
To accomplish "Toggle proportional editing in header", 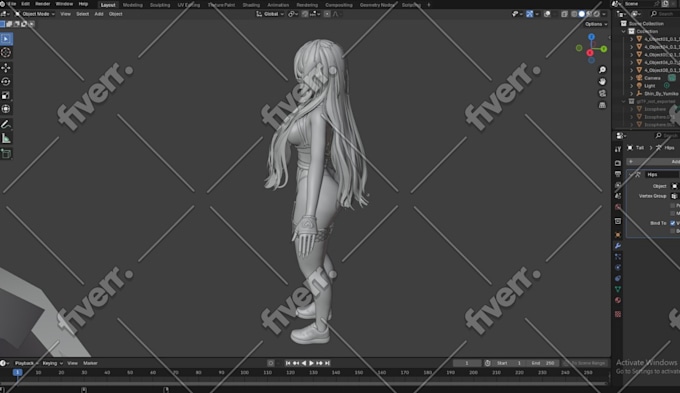I will click(327, 14).
